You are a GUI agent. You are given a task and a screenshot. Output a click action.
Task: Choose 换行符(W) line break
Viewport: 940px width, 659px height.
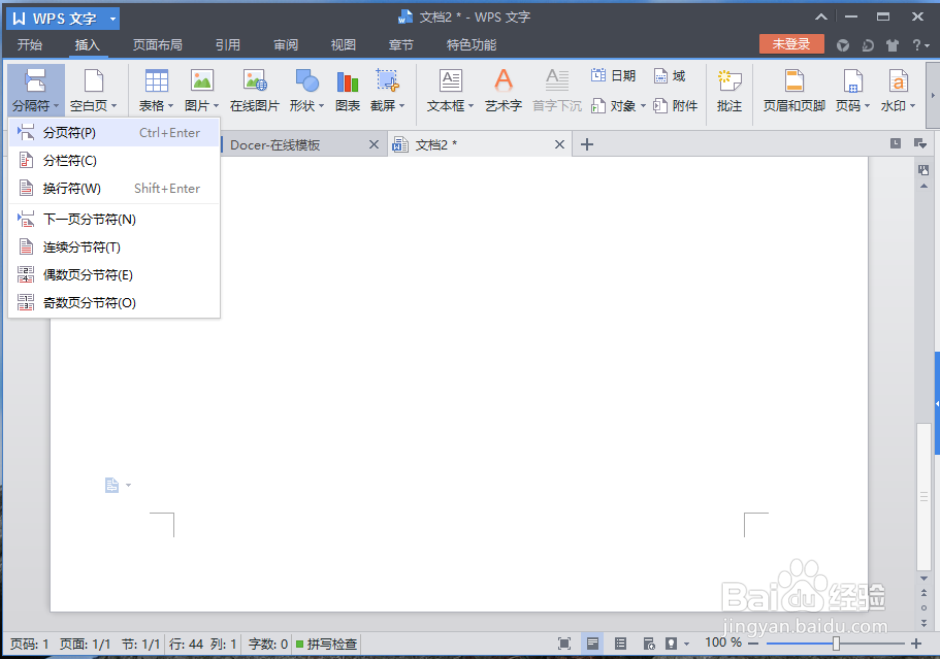114,188
